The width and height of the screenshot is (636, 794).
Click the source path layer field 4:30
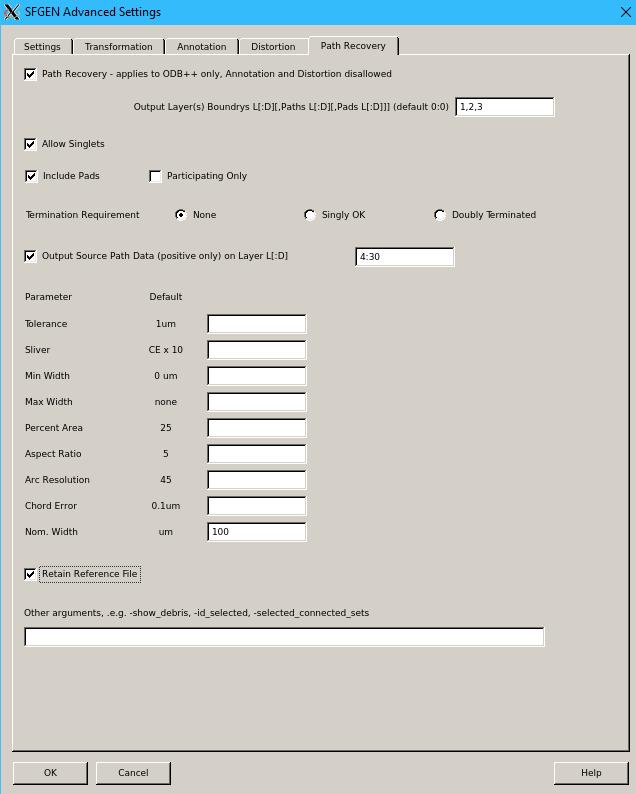pyautogui.click(x=405, y=257)
